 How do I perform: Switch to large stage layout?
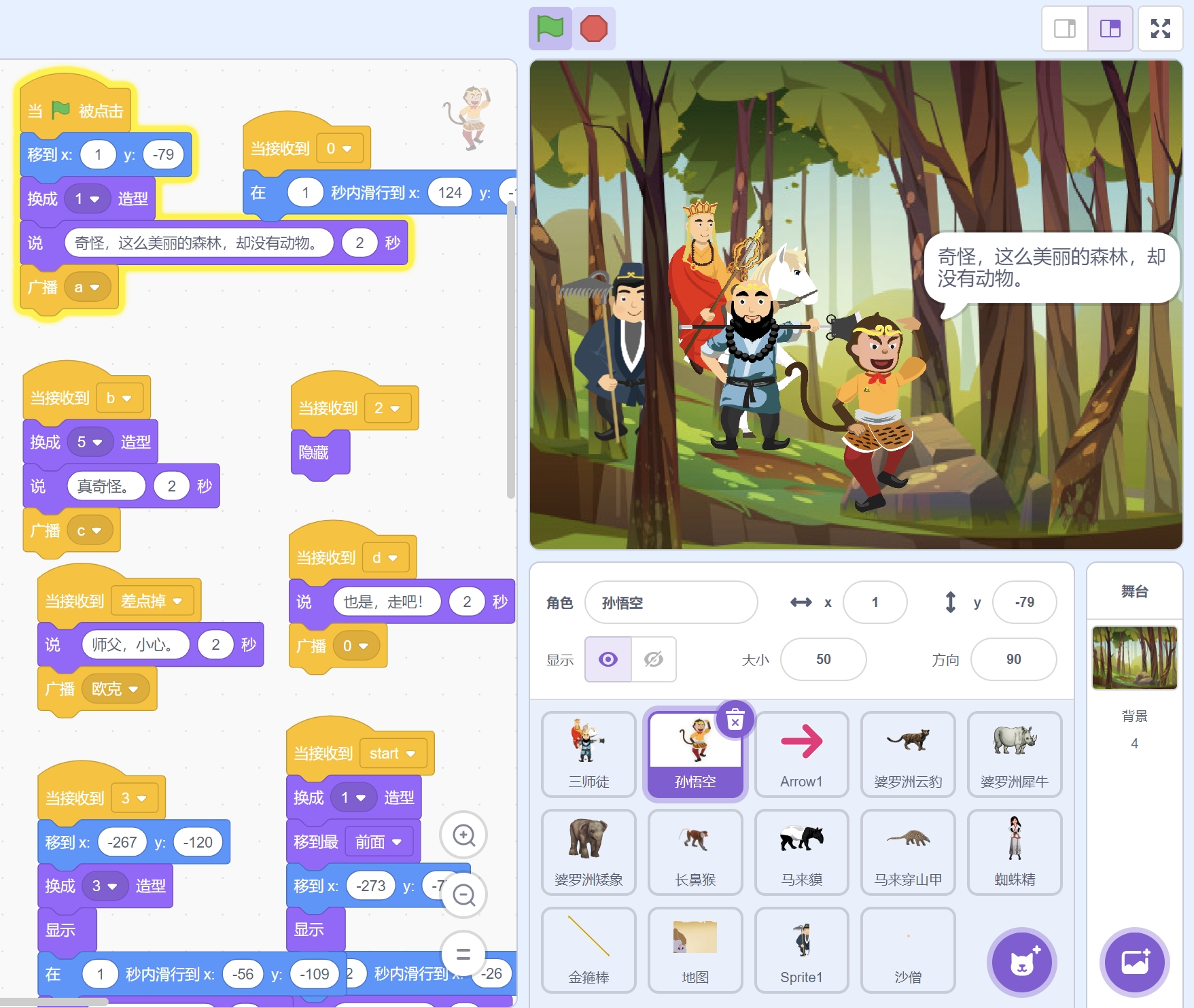1110,29
